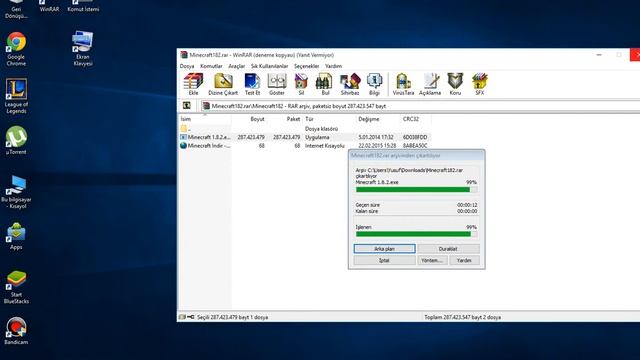
Task: Click the Duraklat button
Action: point(448,249)
